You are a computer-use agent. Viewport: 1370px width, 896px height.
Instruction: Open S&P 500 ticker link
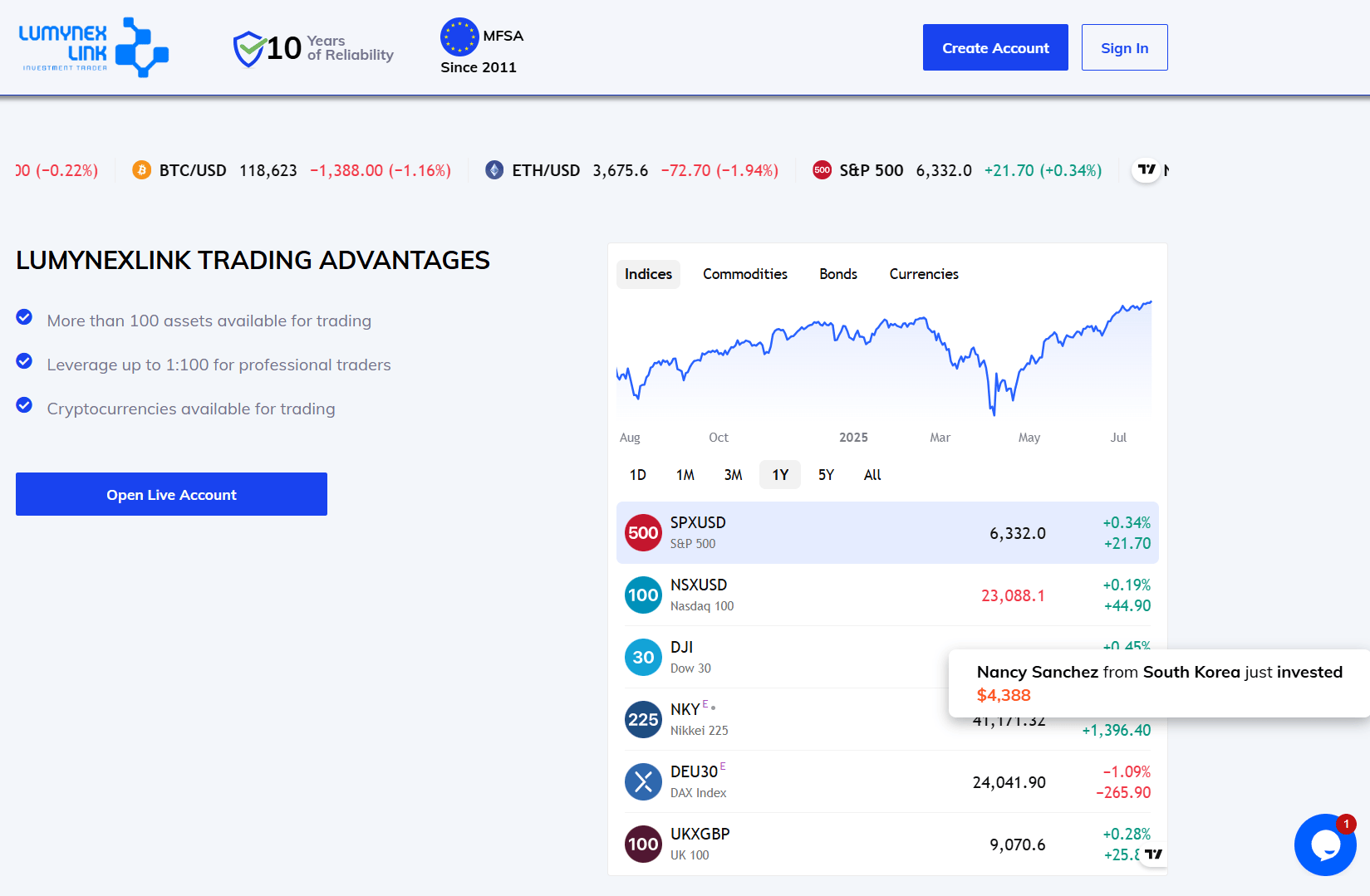[957, 170]
